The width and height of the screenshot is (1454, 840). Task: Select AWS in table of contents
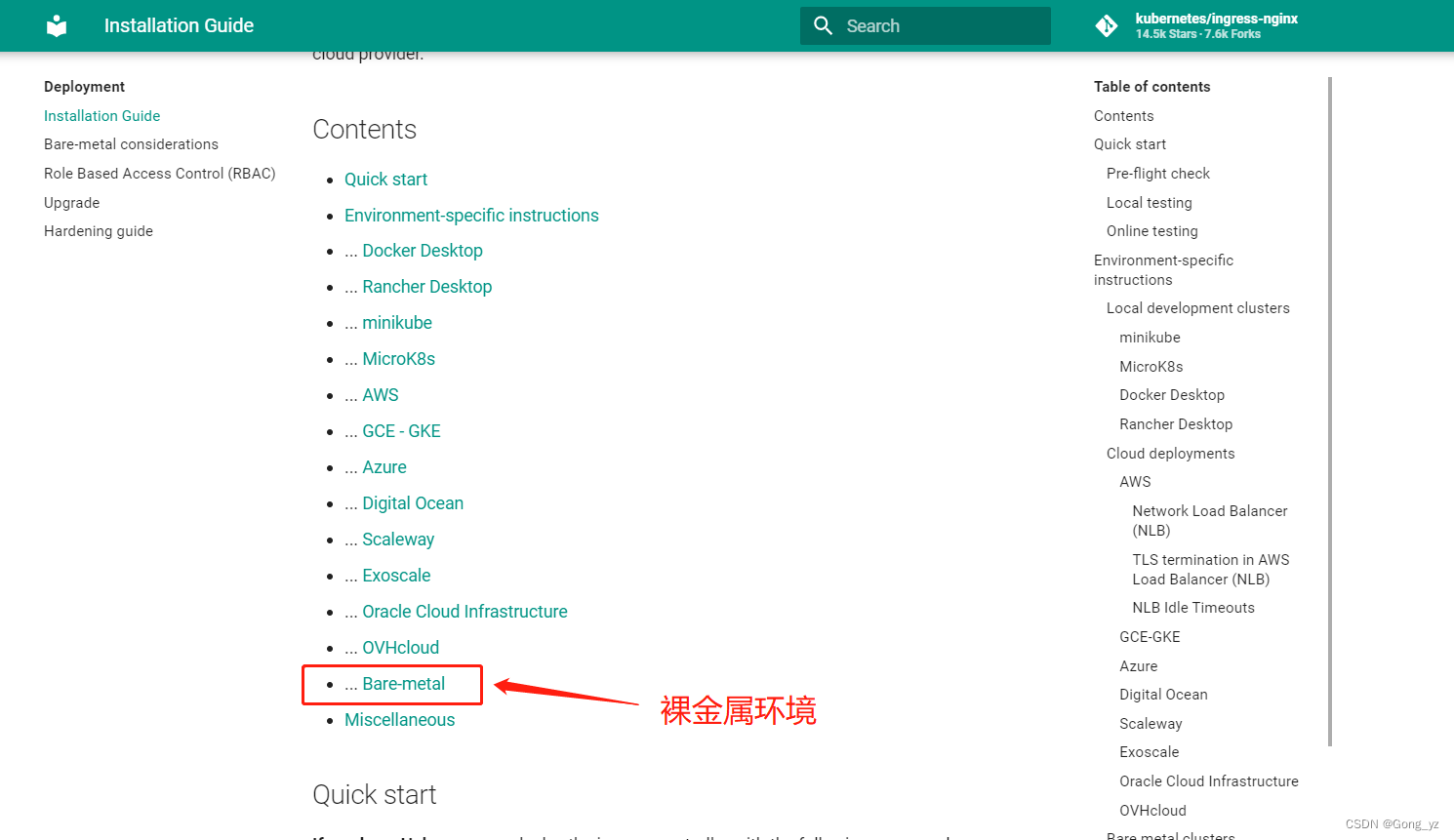[x=1135, y=482]
